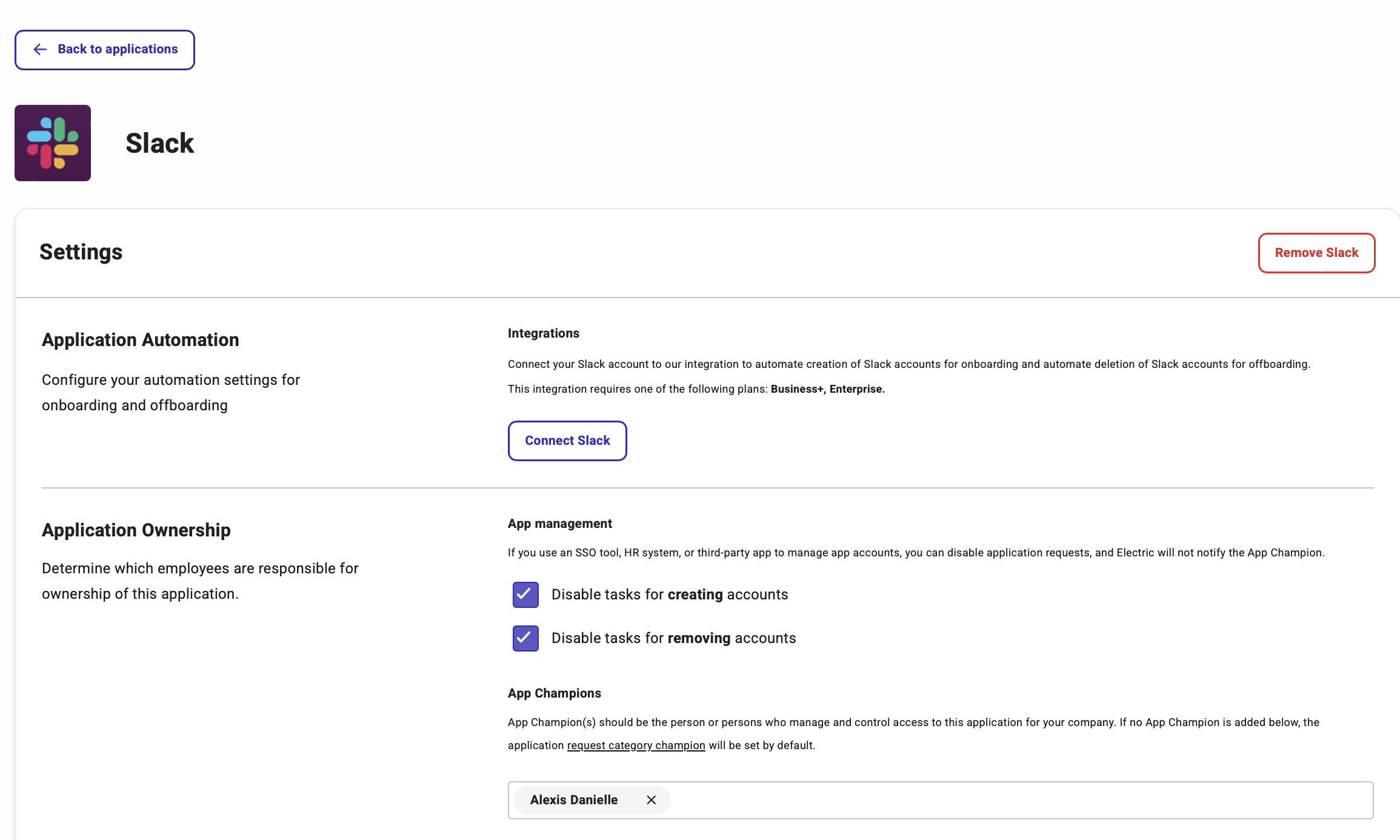Click the Settings section heading
This screenshot has width=1400, height=840.
click(x=81, y=252)
